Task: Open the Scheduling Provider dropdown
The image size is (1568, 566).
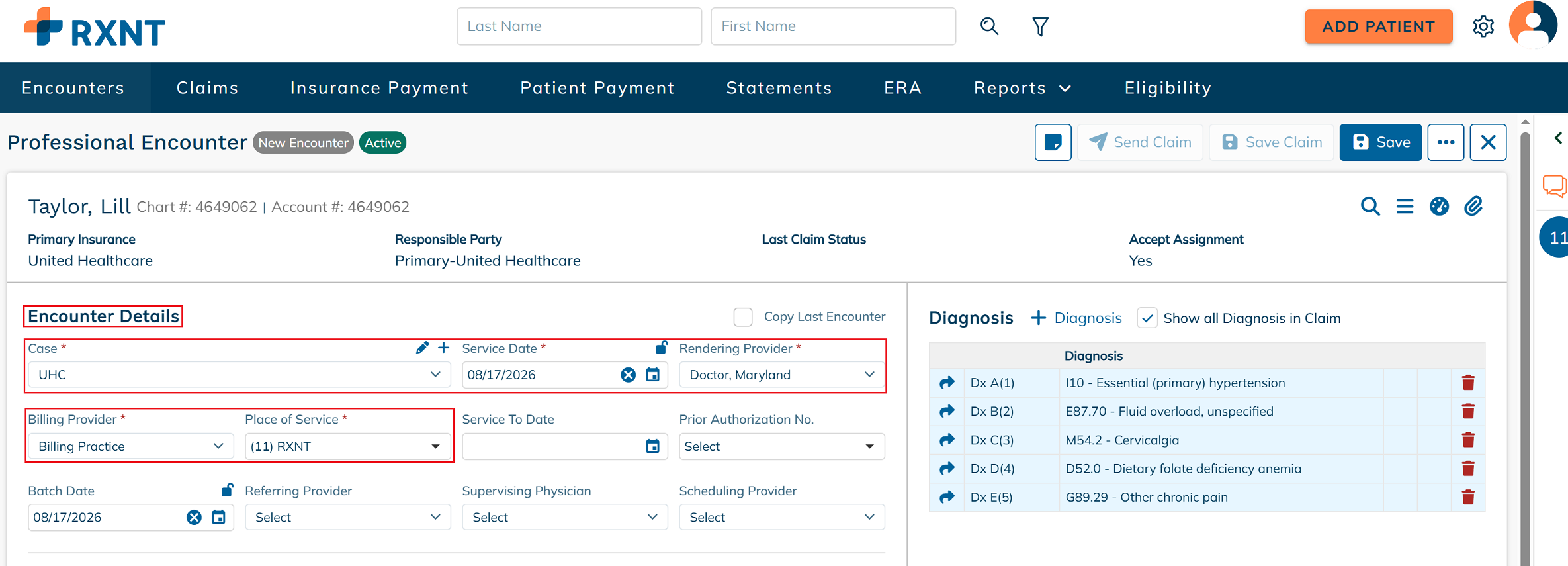Action: coord(782,517)
